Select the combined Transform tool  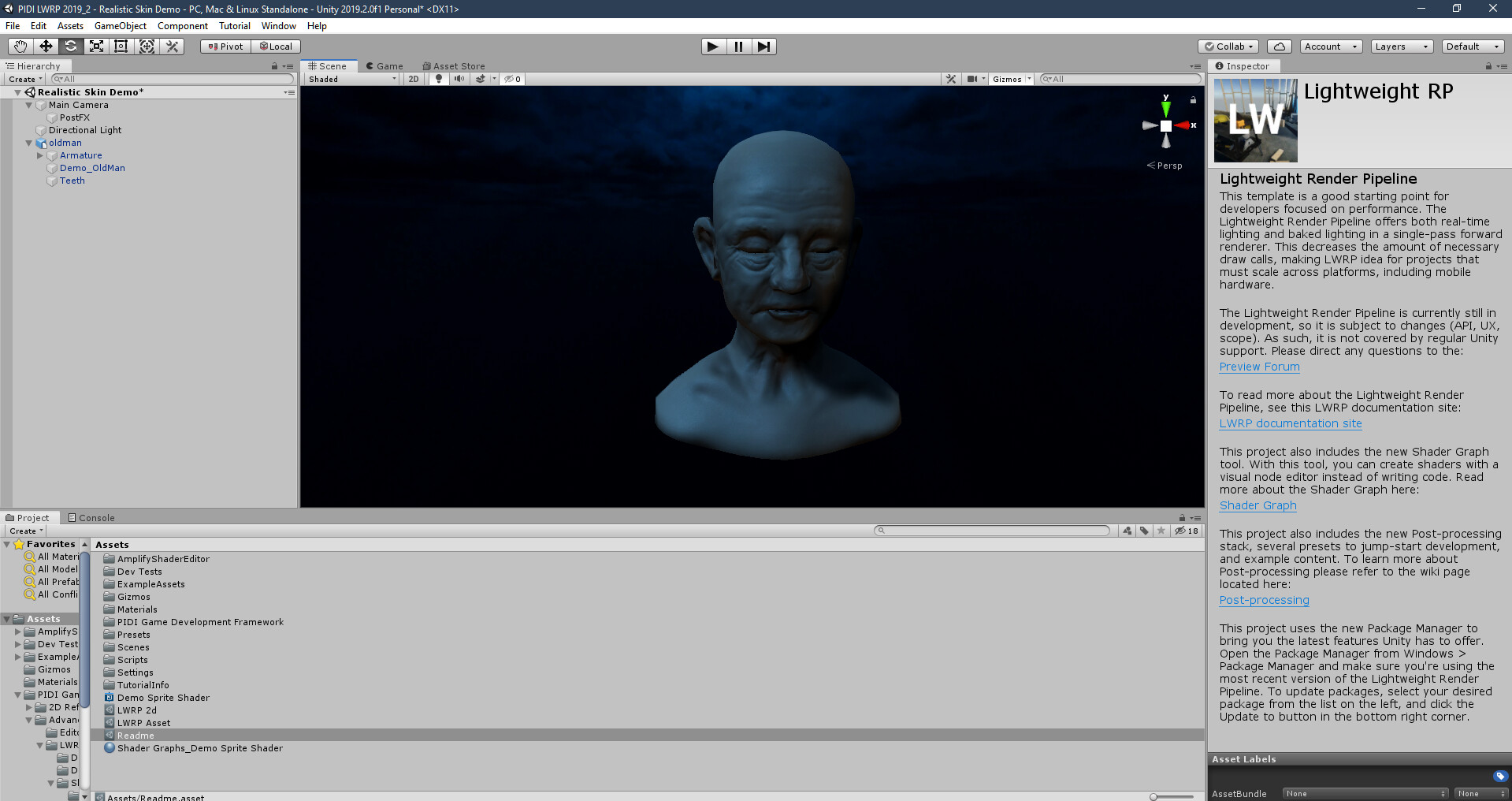click(147, 47)
